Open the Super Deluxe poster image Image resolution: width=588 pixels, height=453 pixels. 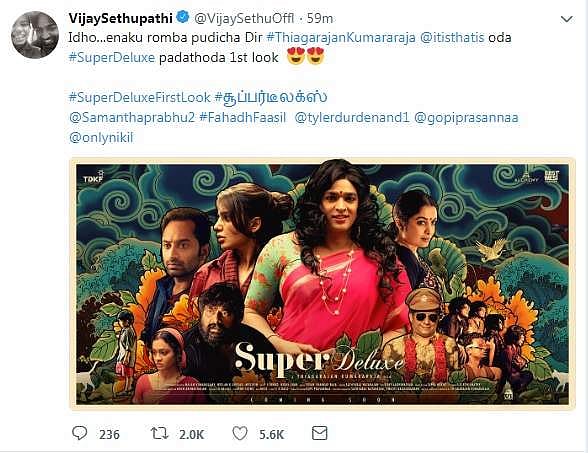[x=322, y=284]
